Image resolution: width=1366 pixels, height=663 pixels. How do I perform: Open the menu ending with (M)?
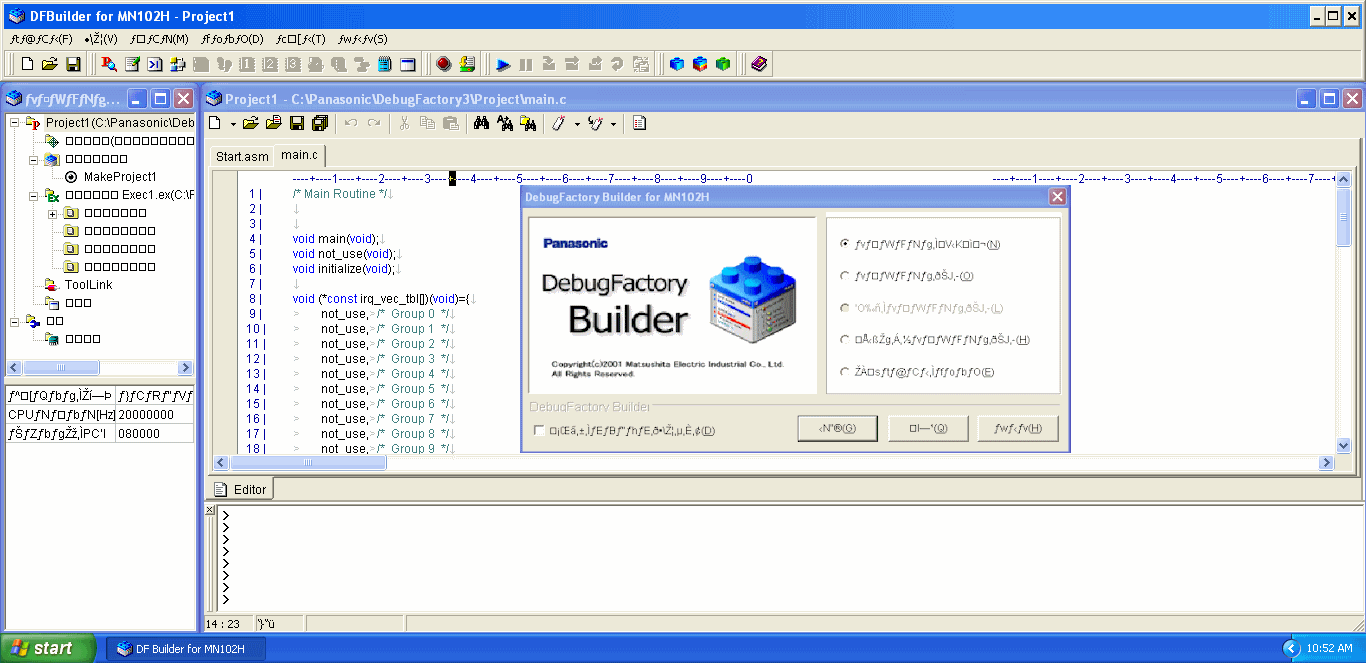coord(159,39)
